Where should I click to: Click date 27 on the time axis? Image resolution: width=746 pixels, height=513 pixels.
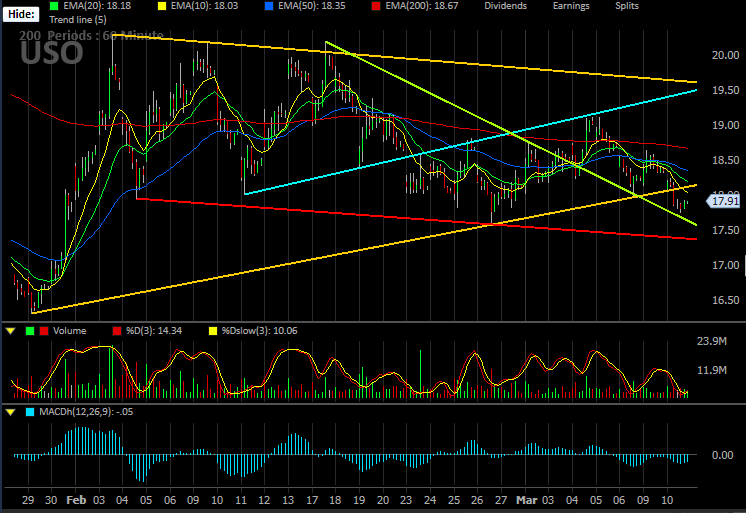point(501,500)
